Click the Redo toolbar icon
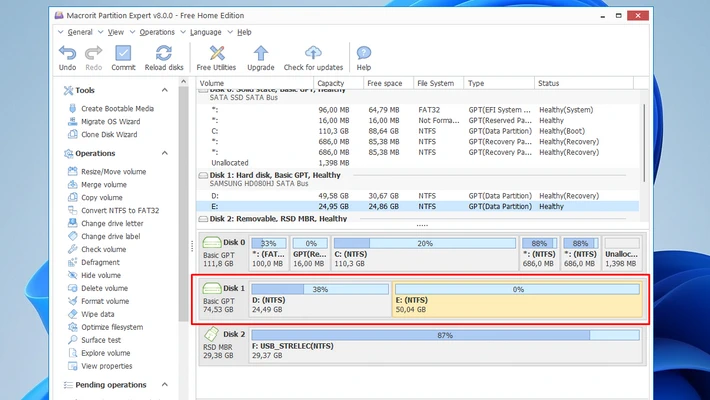 94,53
